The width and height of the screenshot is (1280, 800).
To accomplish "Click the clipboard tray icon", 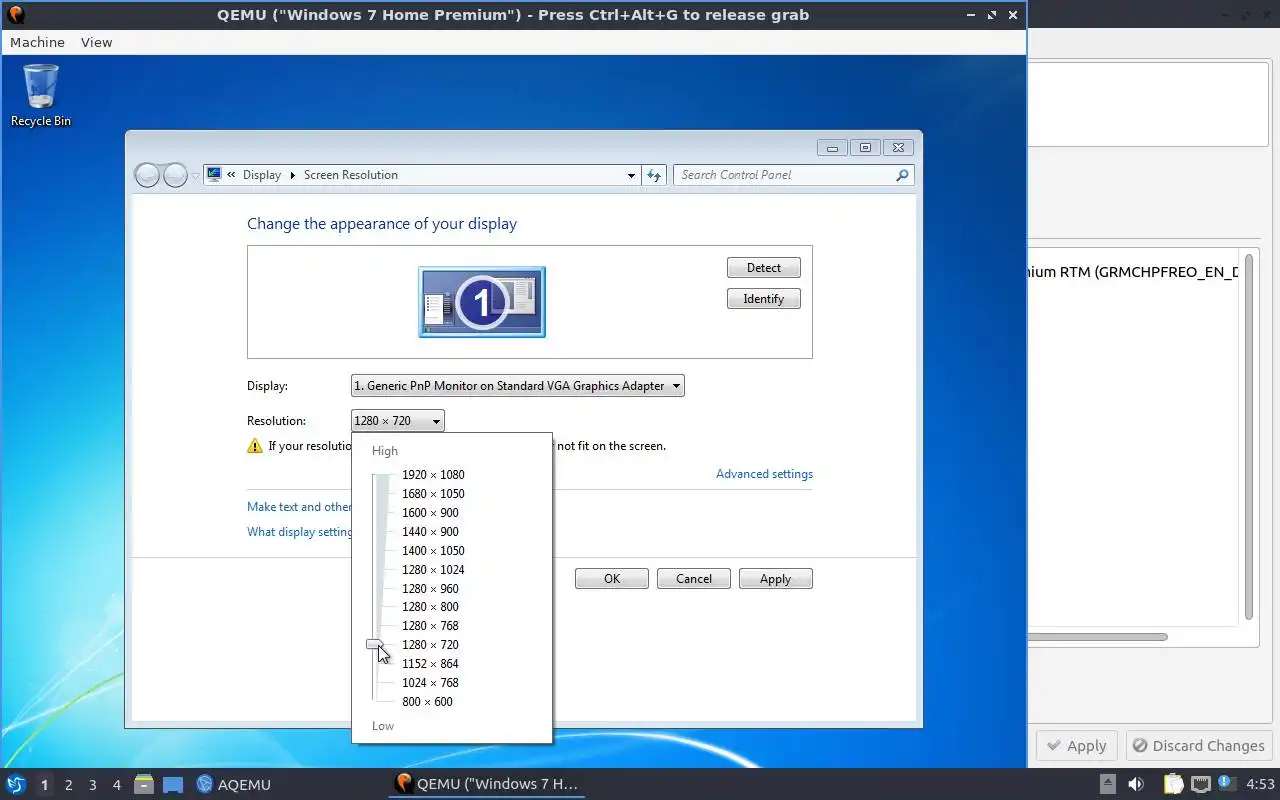I will point(1173,784).
